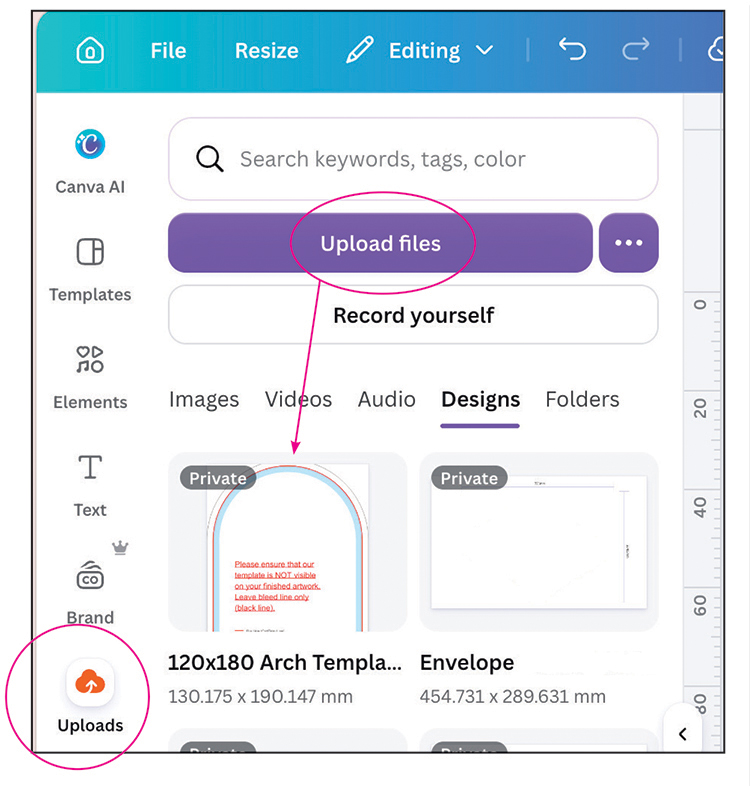This screenshot has height=786, width=750.
Task: Click the Uploads label in sidebar
Action: 90,725
